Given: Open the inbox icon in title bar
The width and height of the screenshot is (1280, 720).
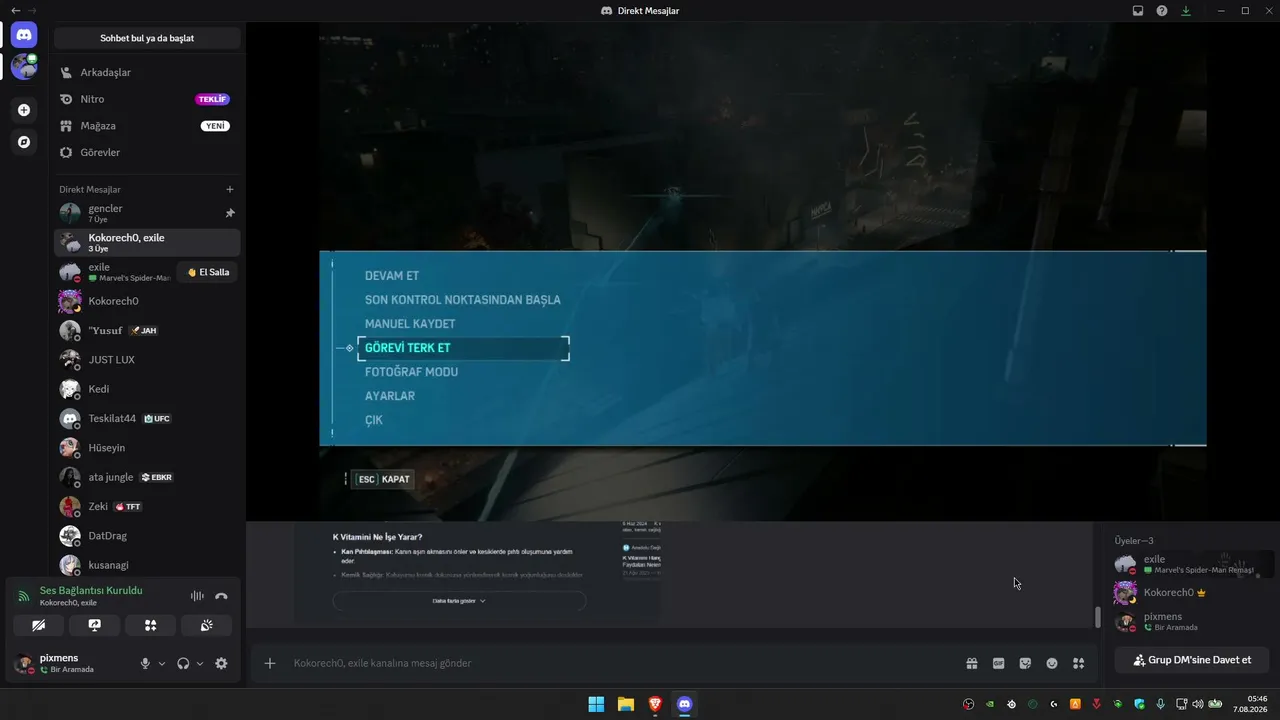Looking at the screenshot, I should [1138, 11].
